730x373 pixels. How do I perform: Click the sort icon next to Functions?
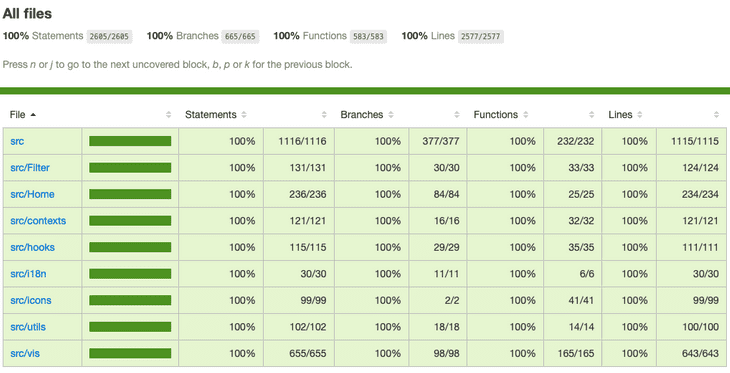526,115
